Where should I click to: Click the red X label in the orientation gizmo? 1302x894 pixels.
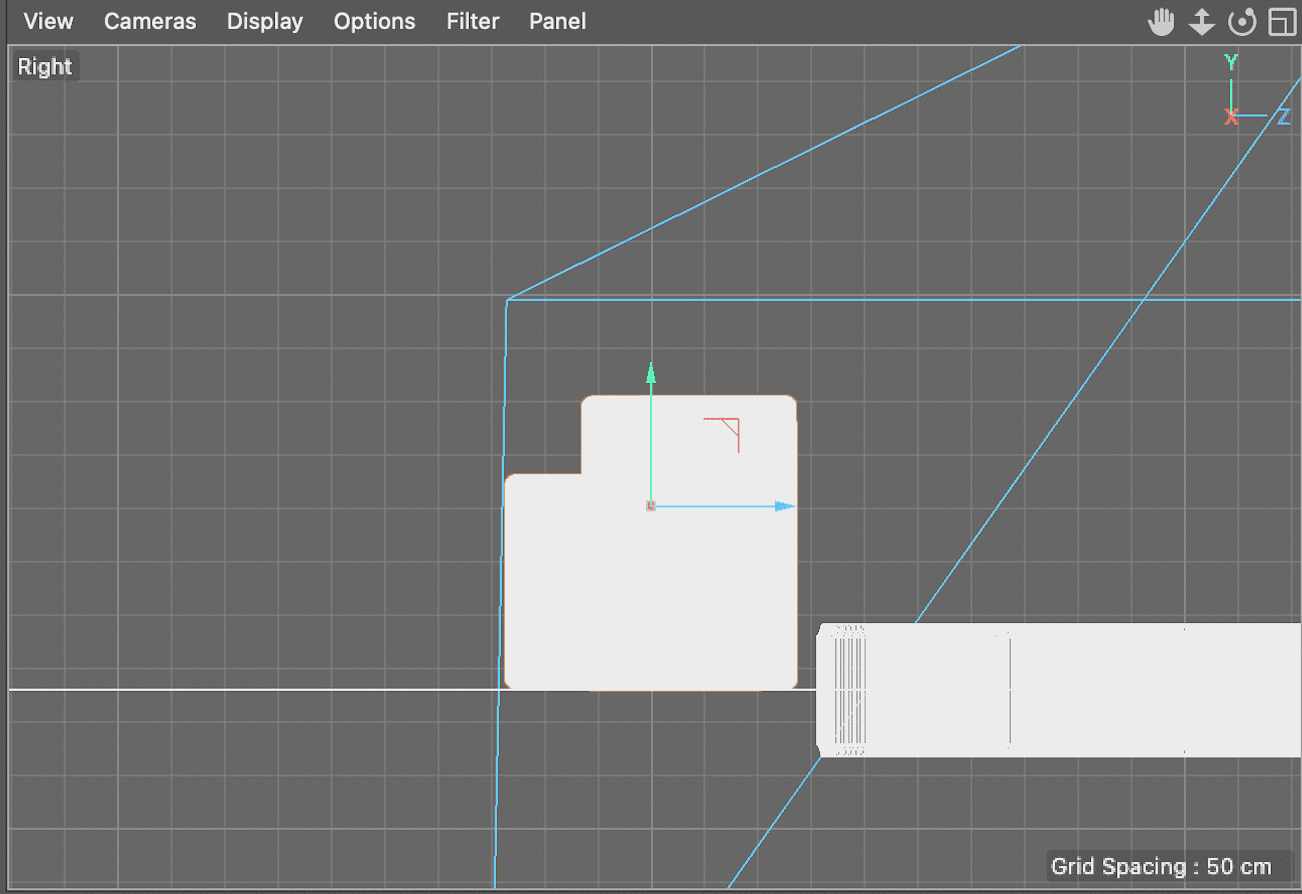1231,116
